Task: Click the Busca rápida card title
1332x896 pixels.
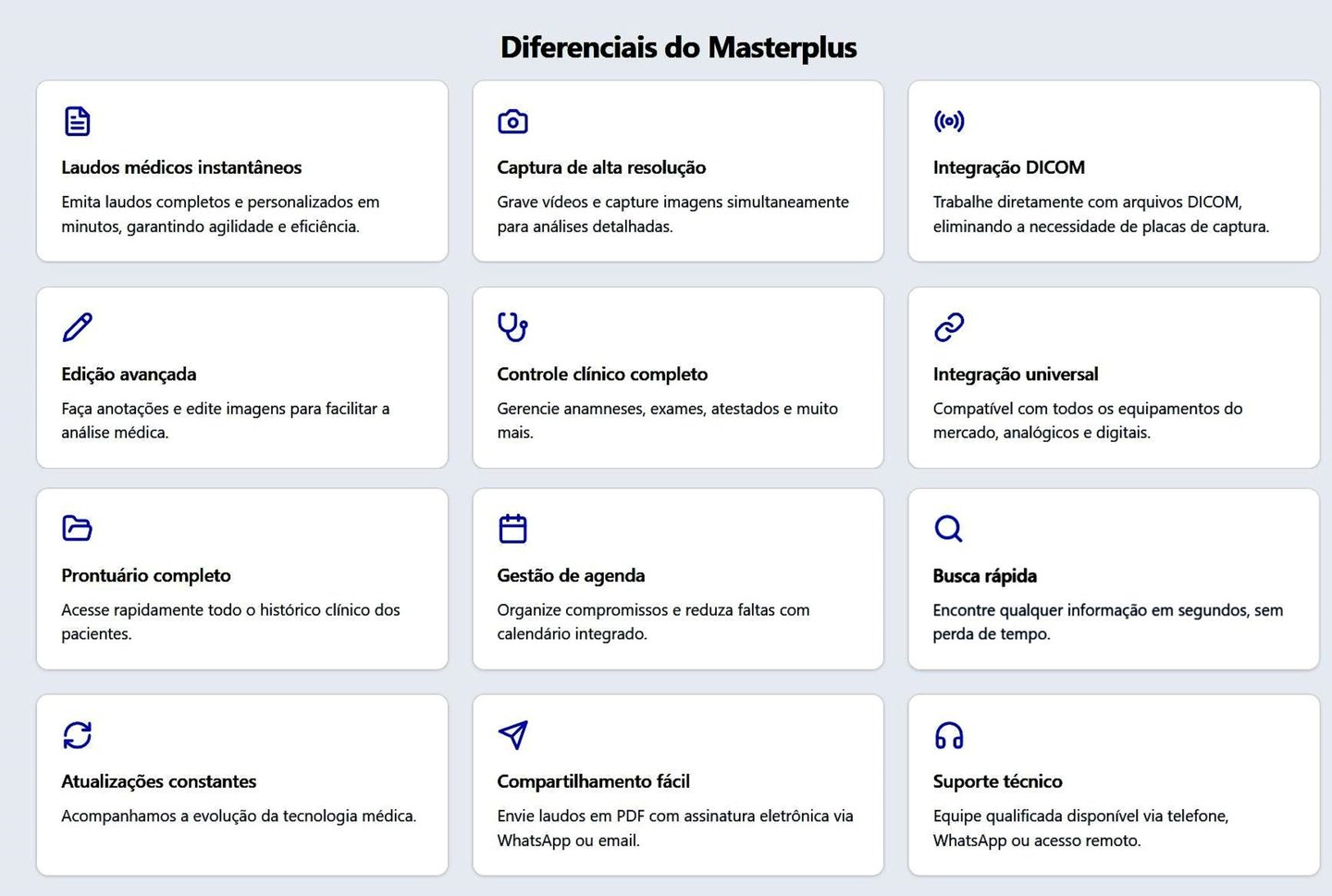Action: coord(984,576)
